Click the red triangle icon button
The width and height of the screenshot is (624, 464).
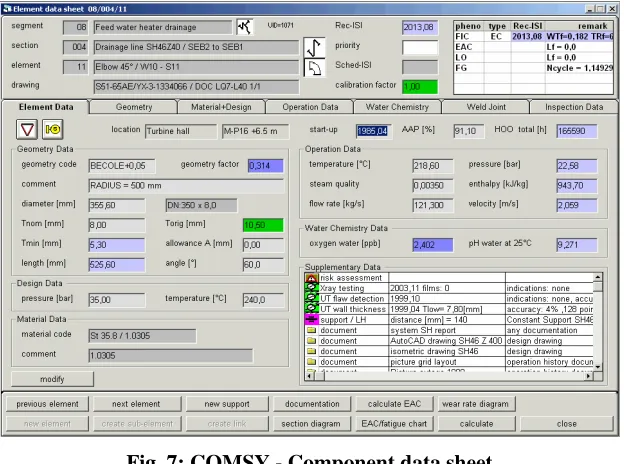point(27,129)
